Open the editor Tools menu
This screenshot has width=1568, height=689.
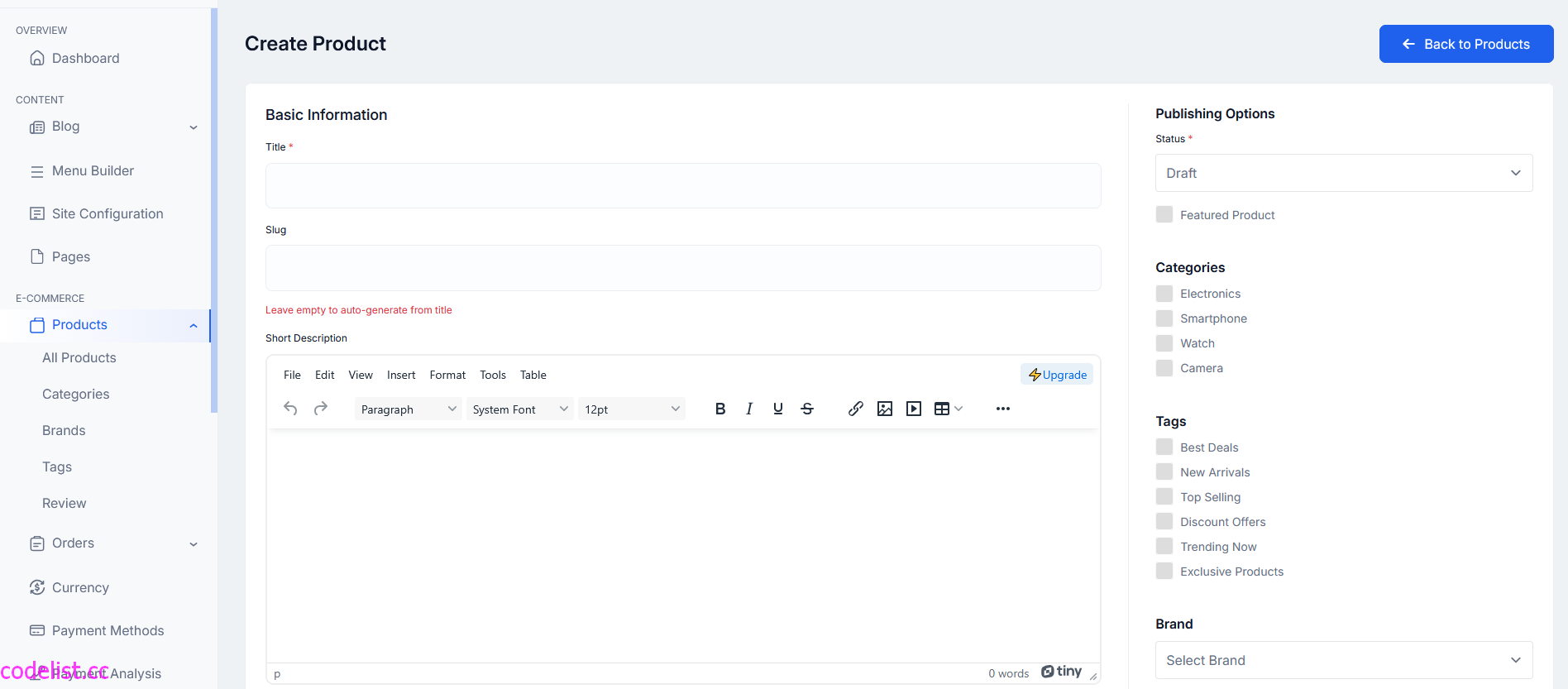493,375
